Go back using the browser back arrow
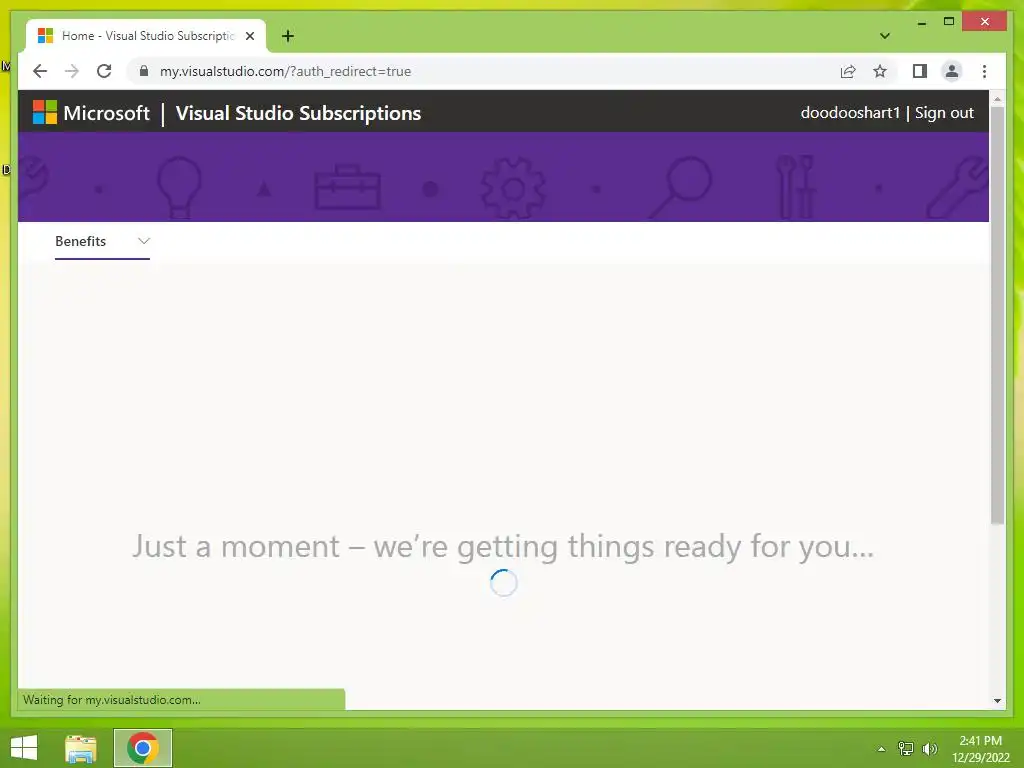 (40, 71)
